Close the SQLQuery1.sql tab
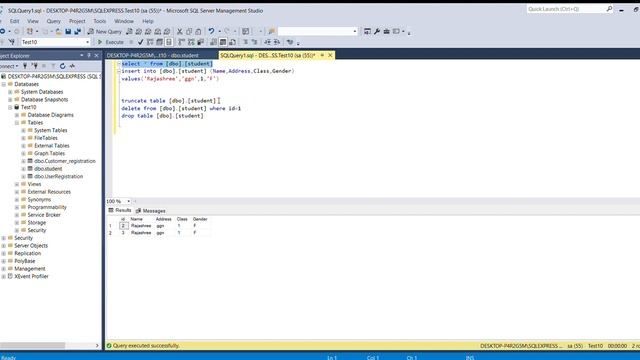640x360 pixels. coord(330,55)
